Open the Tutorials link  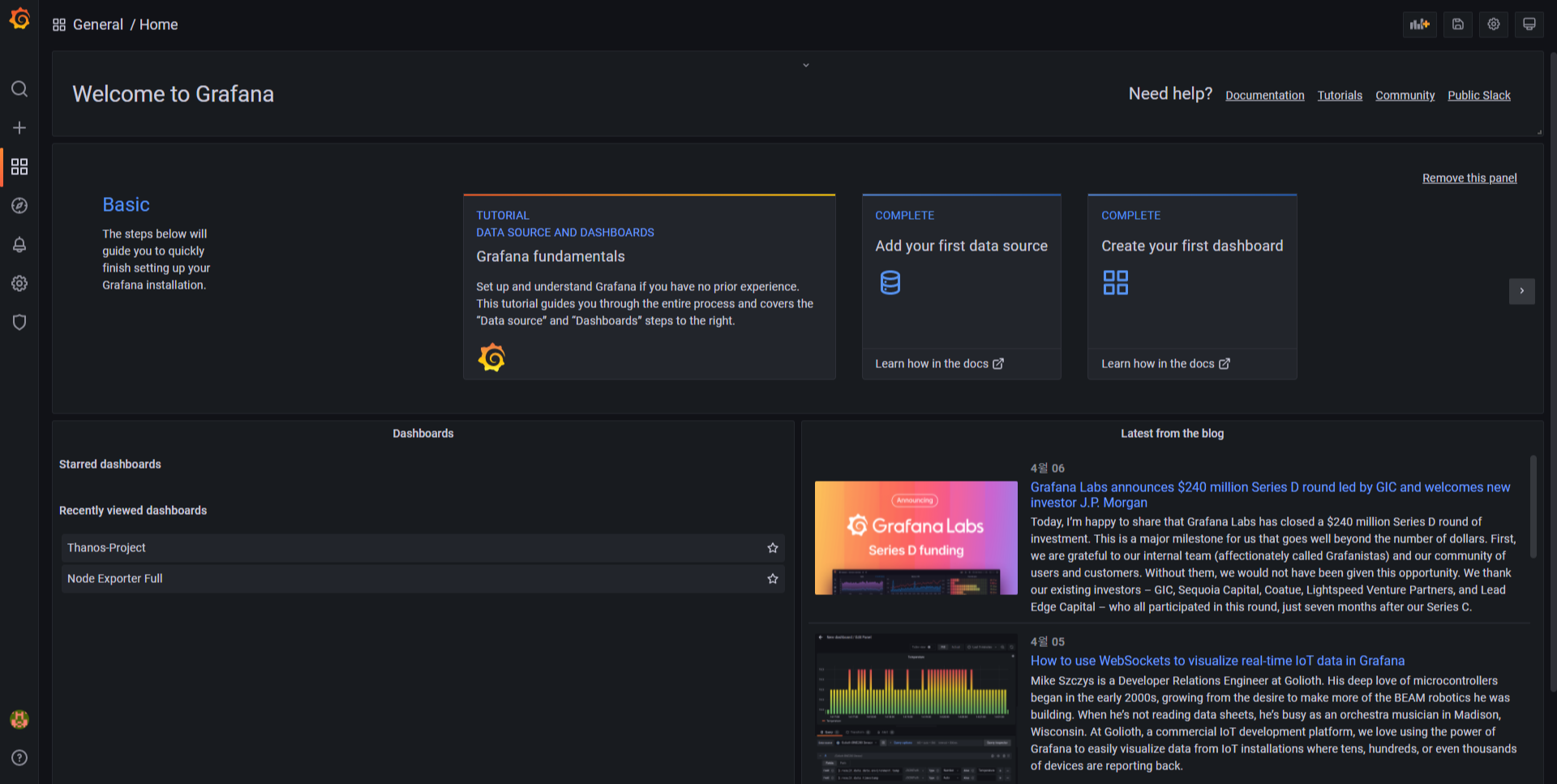[x=1340, y=96]
